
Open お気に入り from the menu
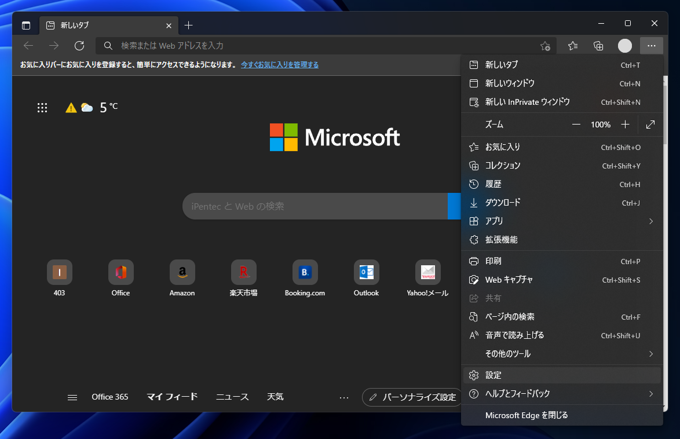pos(562,147)
